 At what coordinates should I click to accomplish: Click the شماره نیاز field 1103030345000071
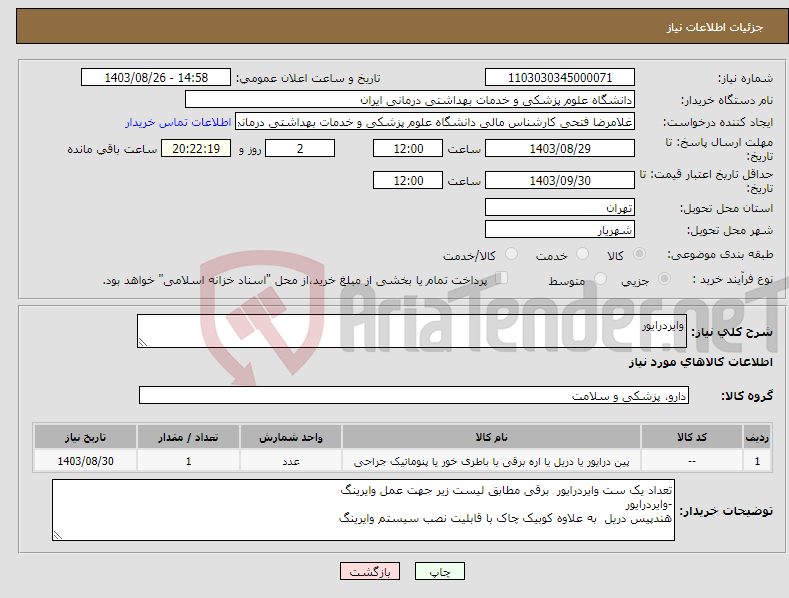560,78
